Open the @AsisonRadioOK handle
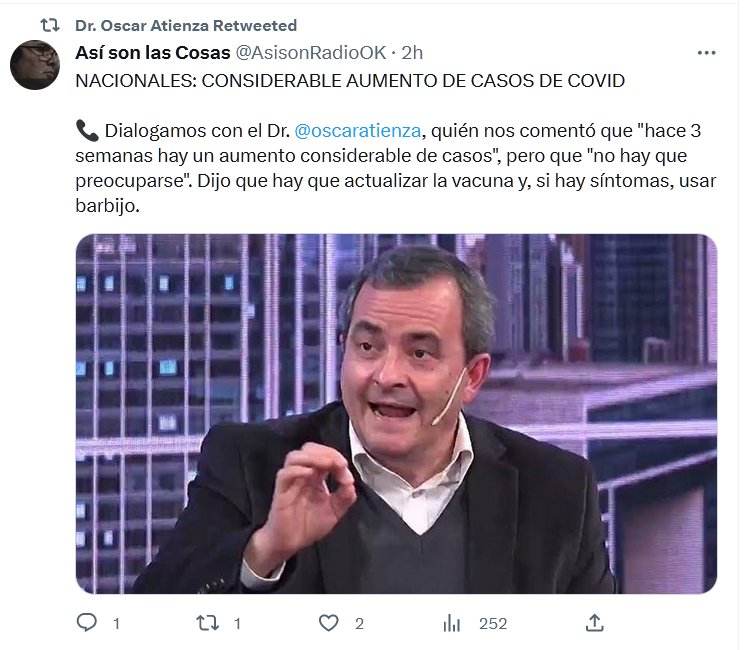 [x=311, y=53]
